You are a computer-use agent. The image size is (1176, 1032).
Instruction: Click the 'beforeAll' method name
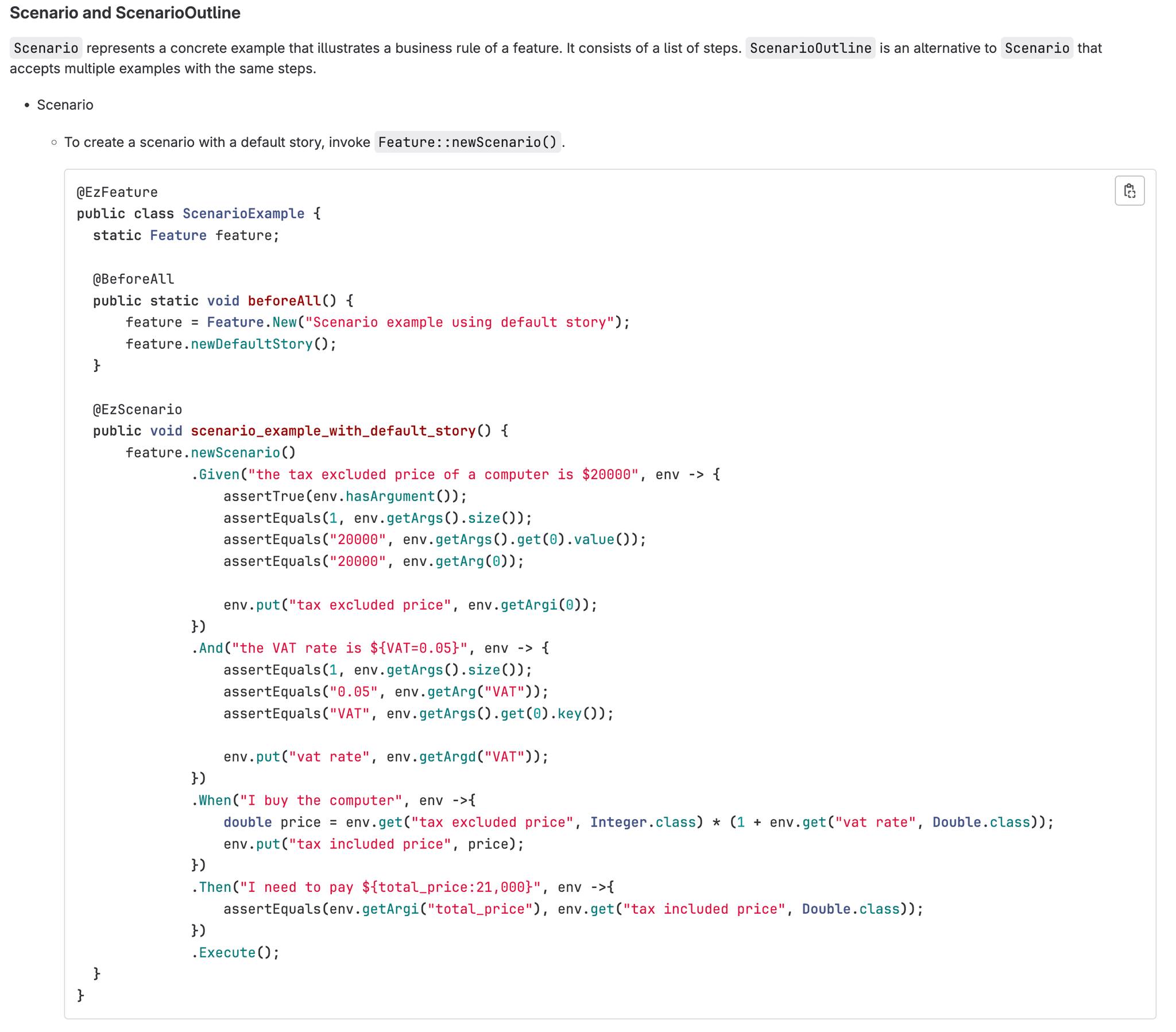coord(284,301)
